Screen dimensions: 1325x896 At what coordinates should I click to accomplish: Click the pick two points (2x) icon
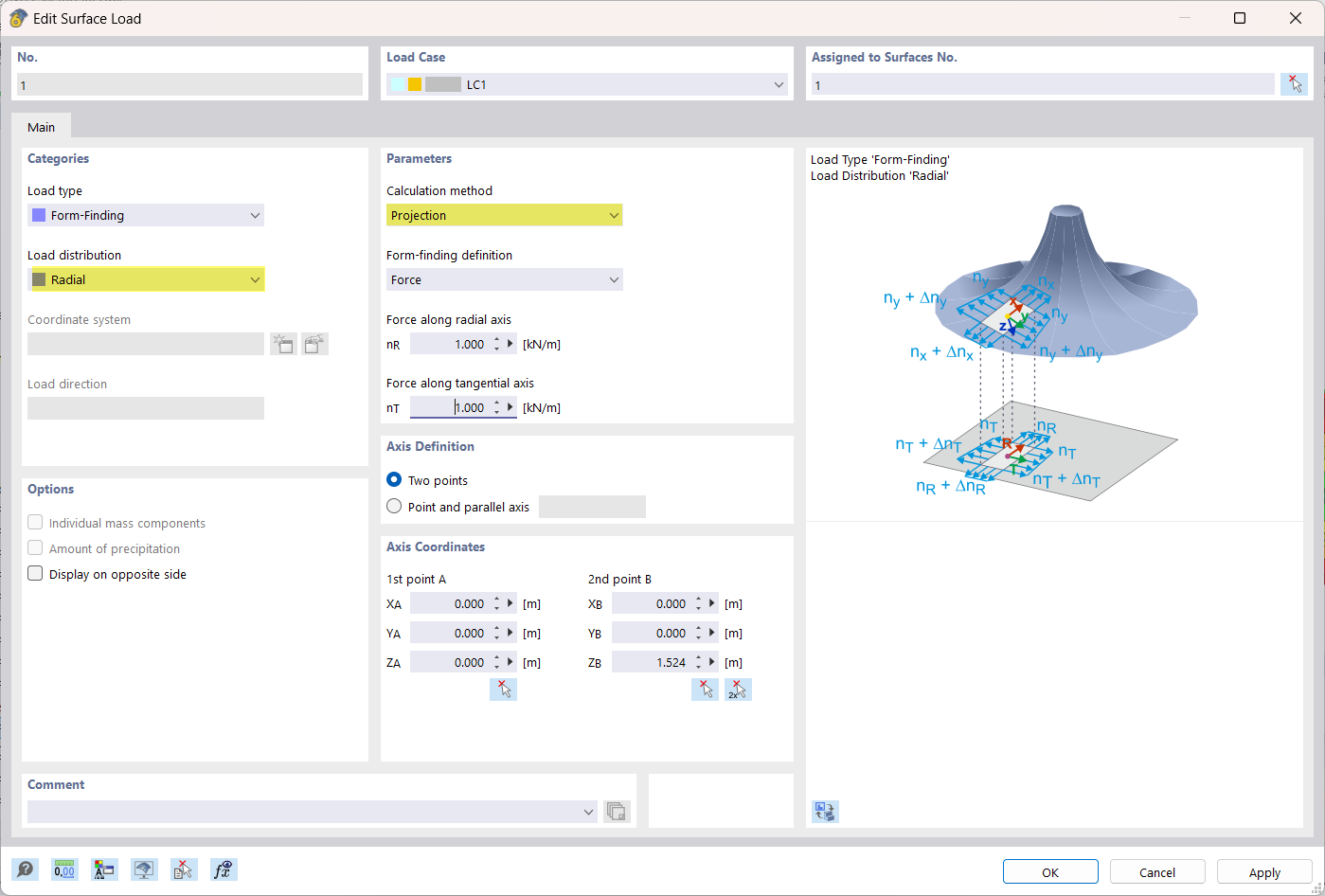(x=738, y=690)
